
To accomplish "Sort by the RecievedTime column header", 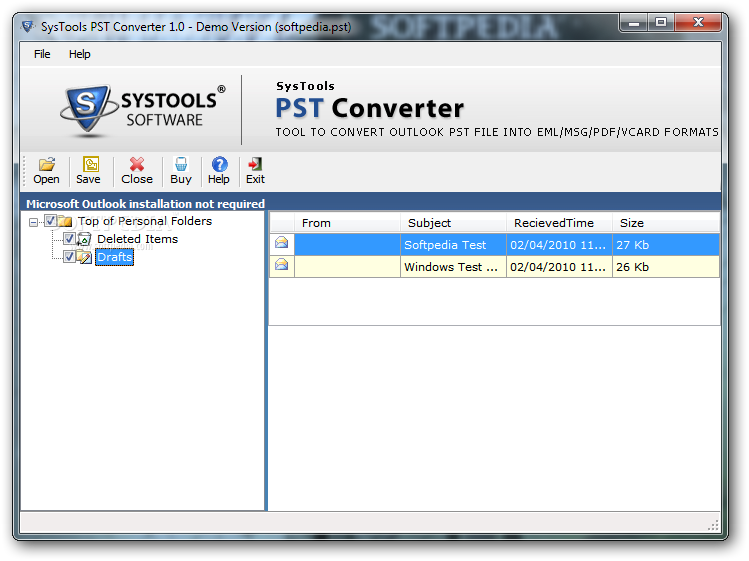I will [x=559, y=223].
